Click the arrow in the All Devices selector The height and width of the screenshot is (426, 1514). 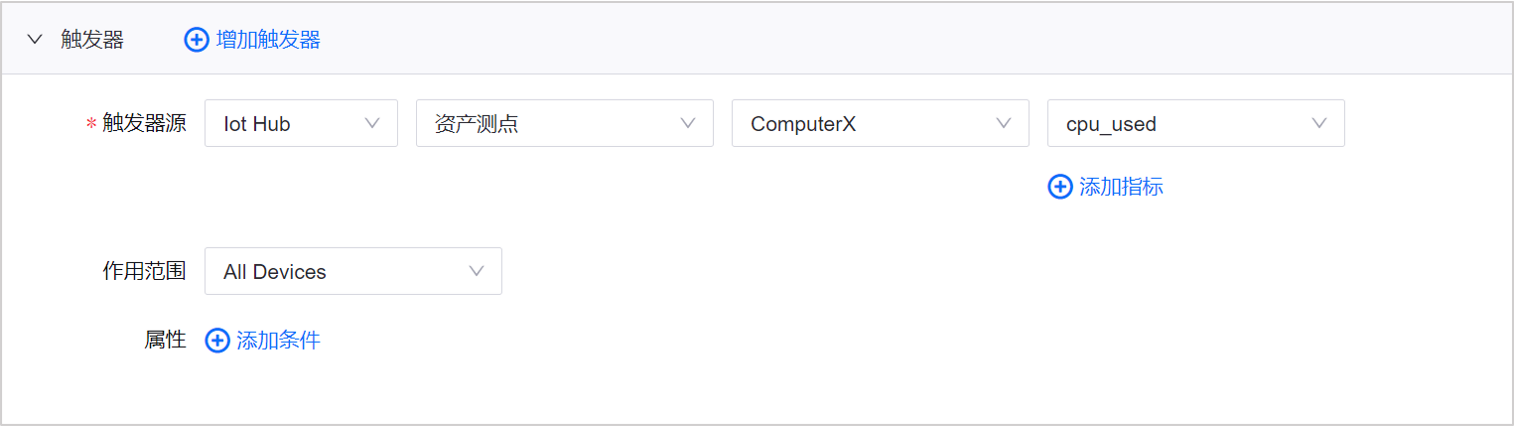477,272
